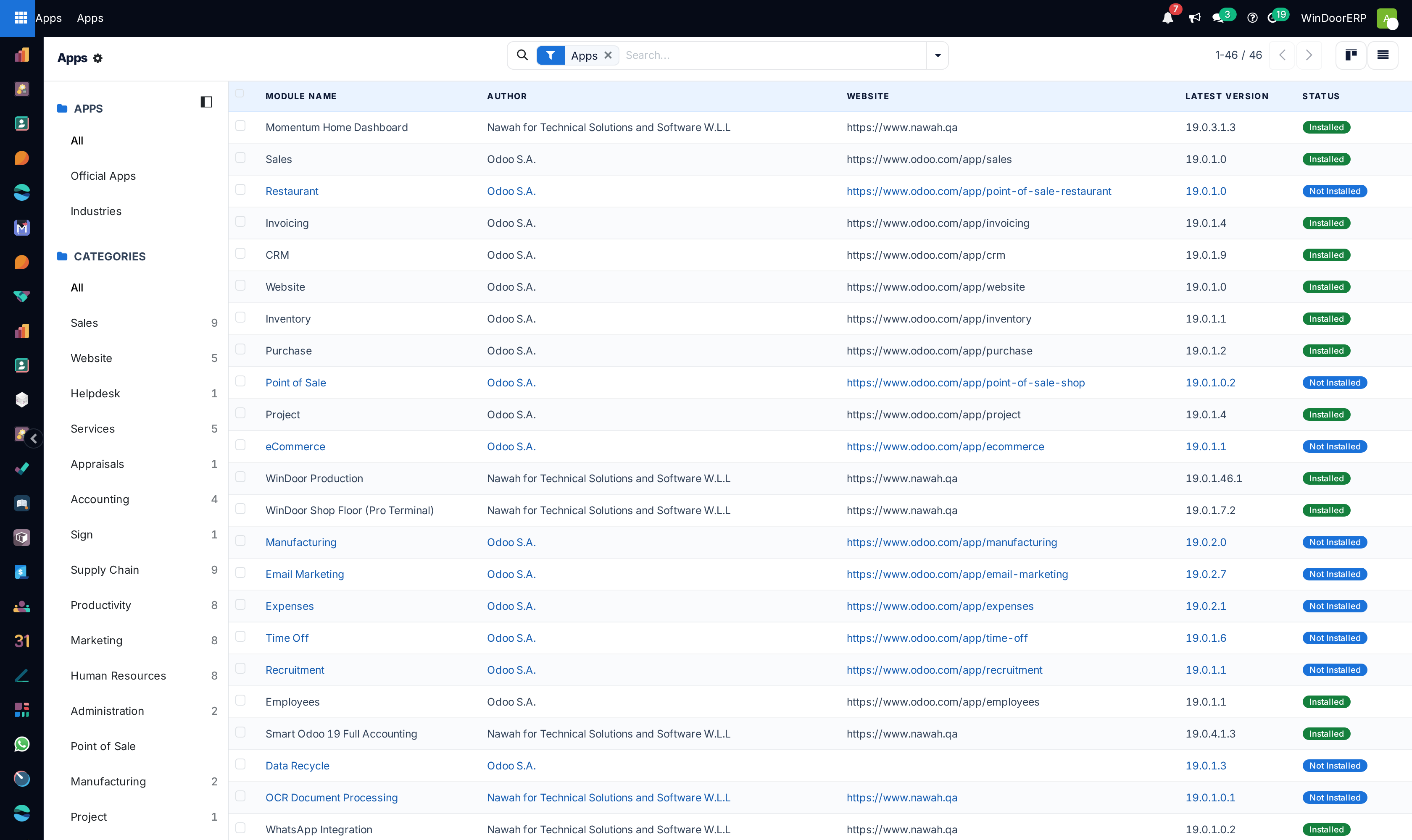Screen dimensions: 1412x840
Task: Open the eCommerce website link
Action: pos(945,446)
